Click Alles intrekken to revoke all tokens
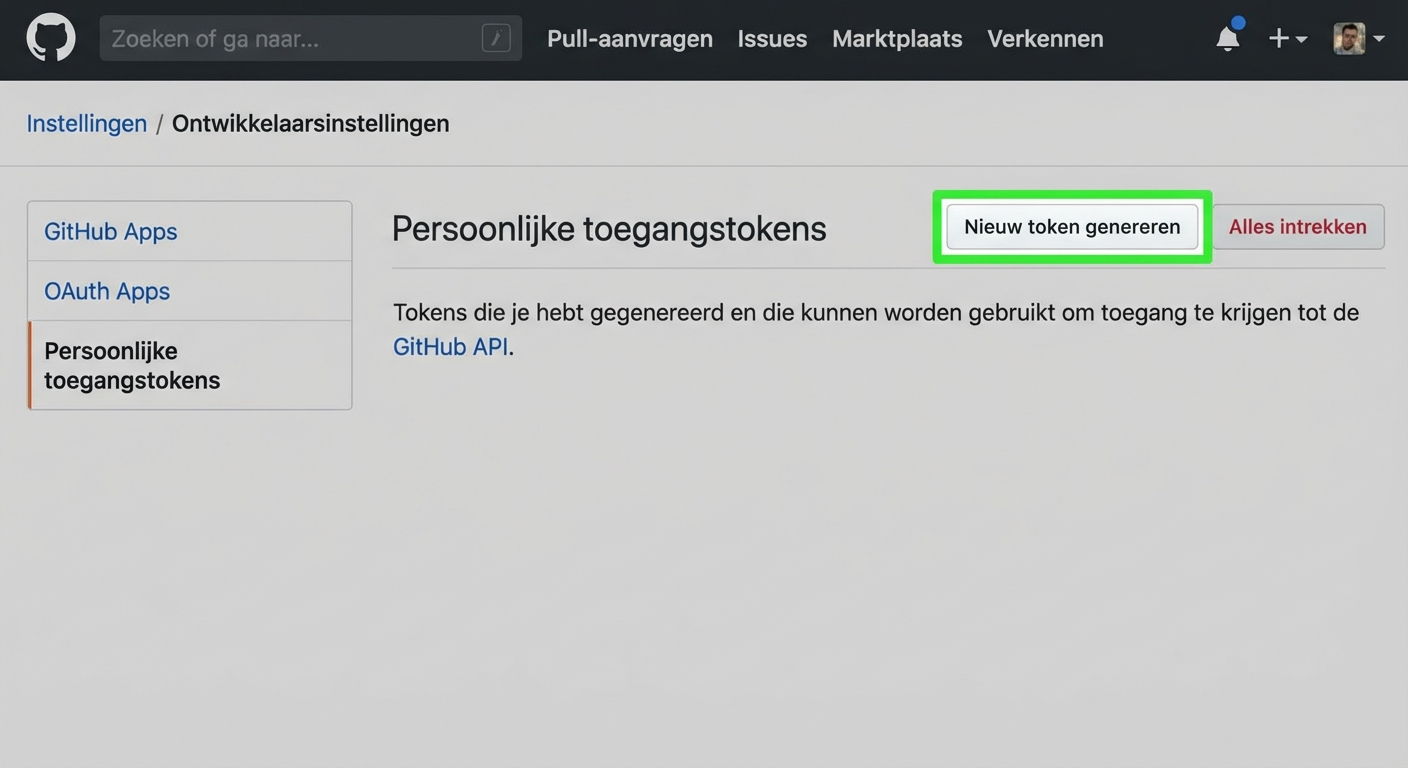The image size is (1408, 768). point(1297,227)
